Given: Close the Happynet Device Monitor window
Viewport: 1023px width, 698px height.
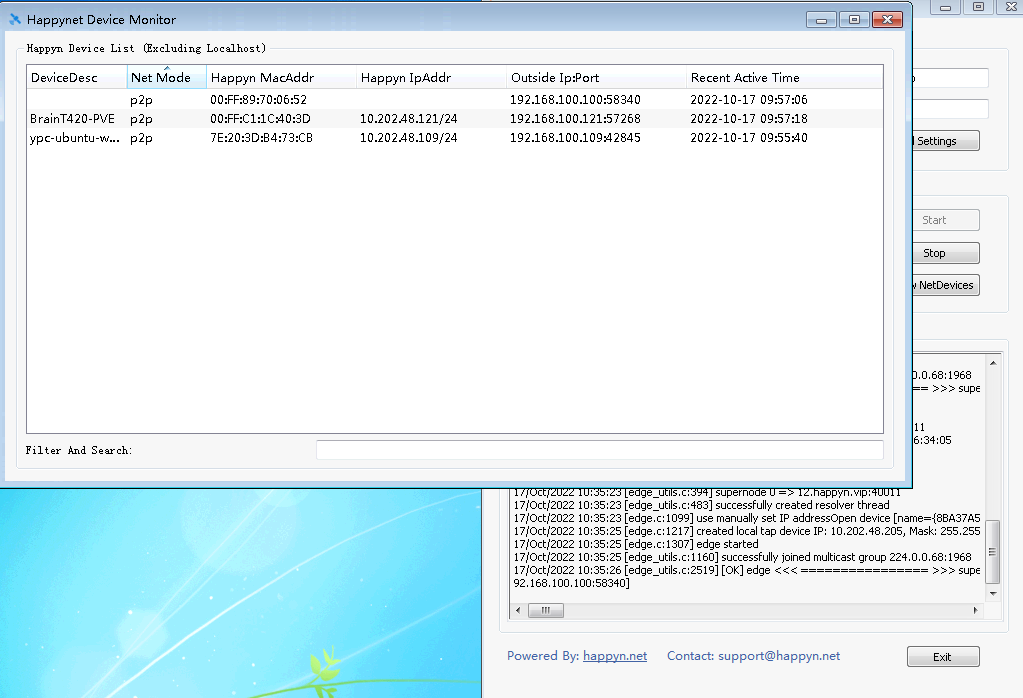Looking at the screenshot, I should click(887, 20).
